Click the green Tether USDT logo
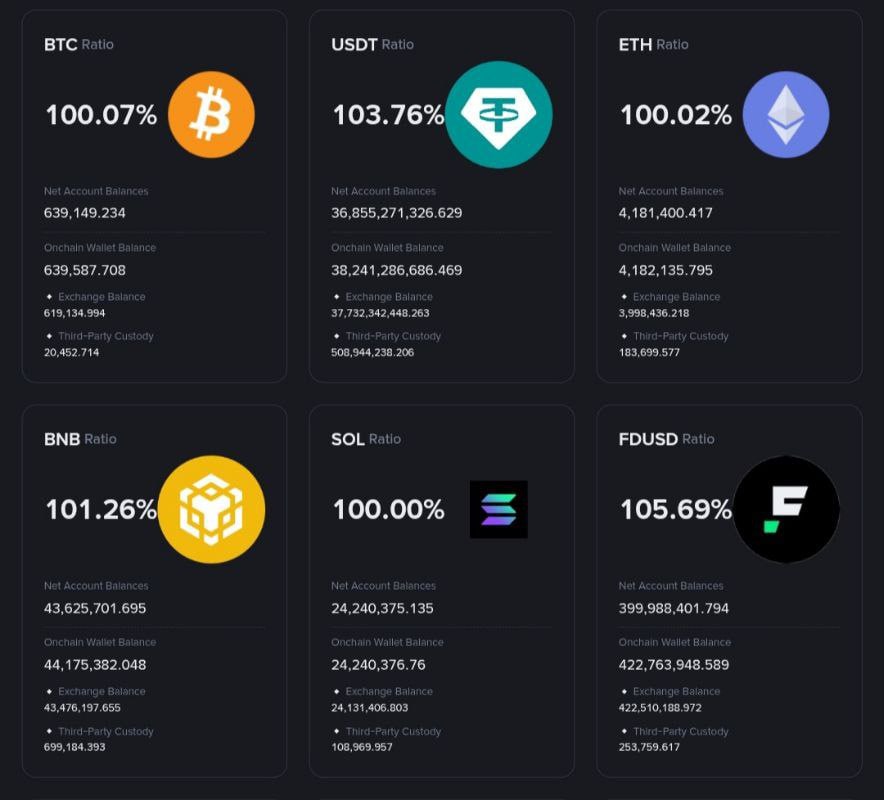884x800 pixels. pos(498,114)
